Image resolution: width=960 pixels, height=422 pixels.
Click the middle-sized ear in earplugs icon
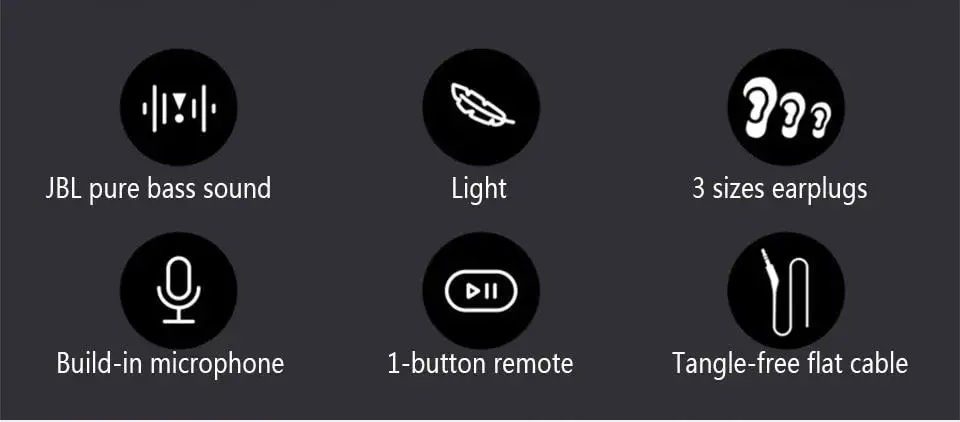793,115
